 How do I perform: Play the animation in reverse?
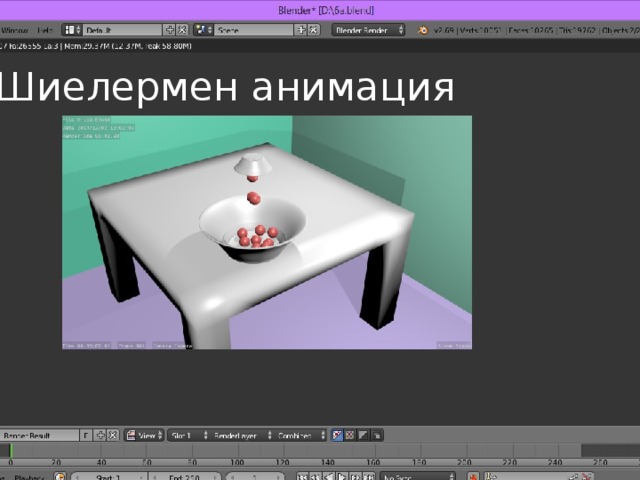click(x=329, y=477)
